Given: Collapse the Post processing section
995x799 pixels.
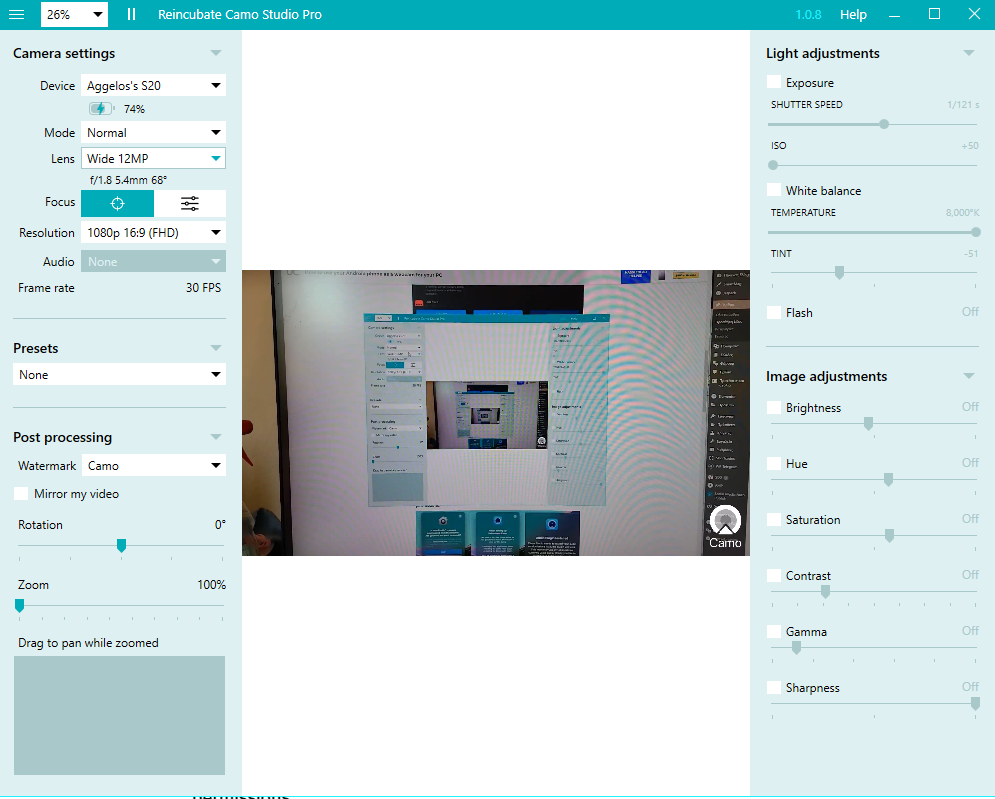Looking at the screenshot, I should pos(216,437).
